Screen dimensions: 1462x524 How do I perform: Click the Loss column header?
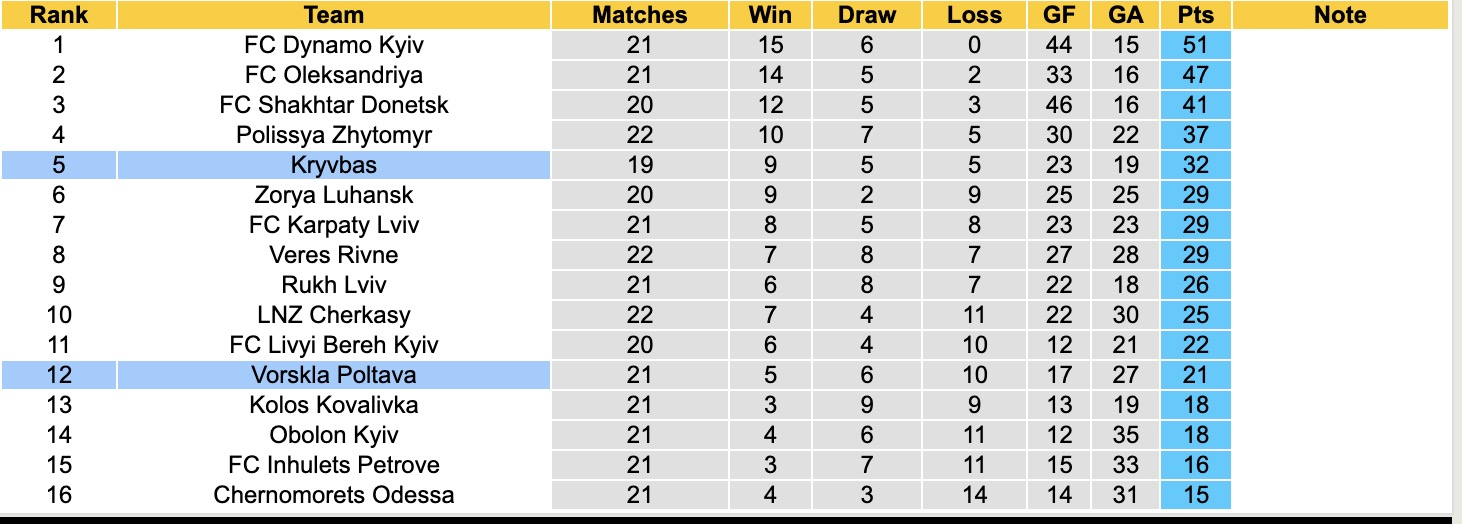point(974,15)
